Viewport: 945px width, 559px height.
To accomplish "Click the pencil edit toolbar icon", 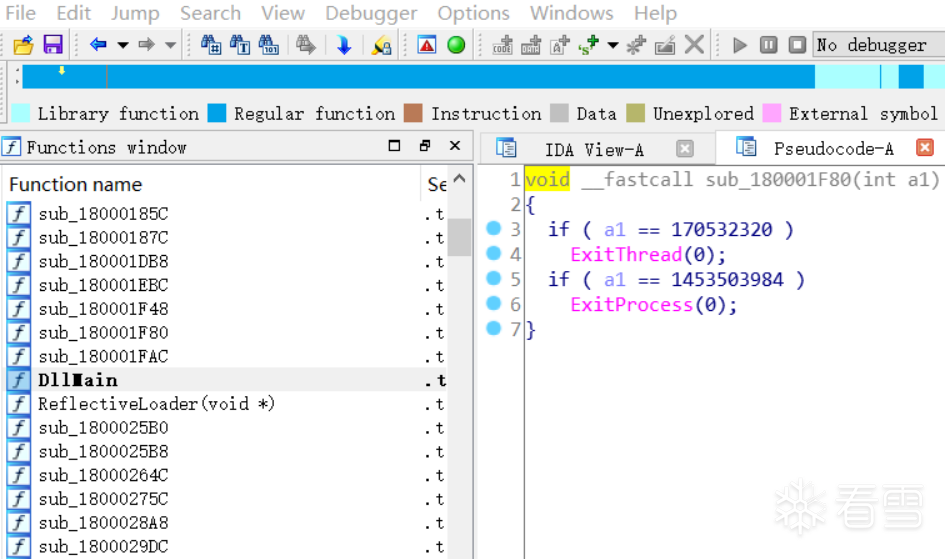I will pyautogui.click(x=665, y=45).
